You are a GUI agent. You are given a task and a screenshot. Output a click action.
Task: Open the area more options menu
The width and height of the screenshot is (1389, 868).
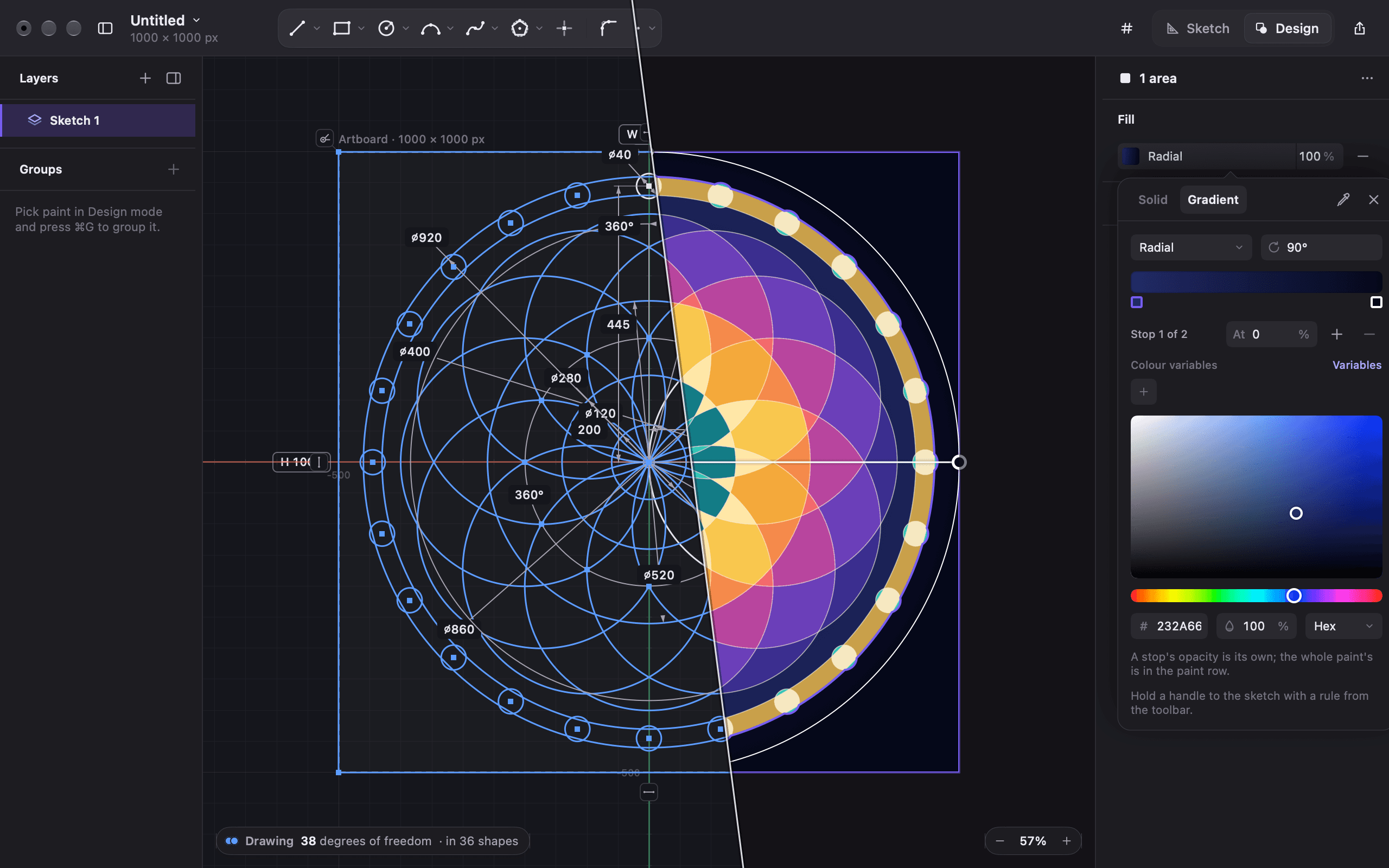(x=1367, y=78)
